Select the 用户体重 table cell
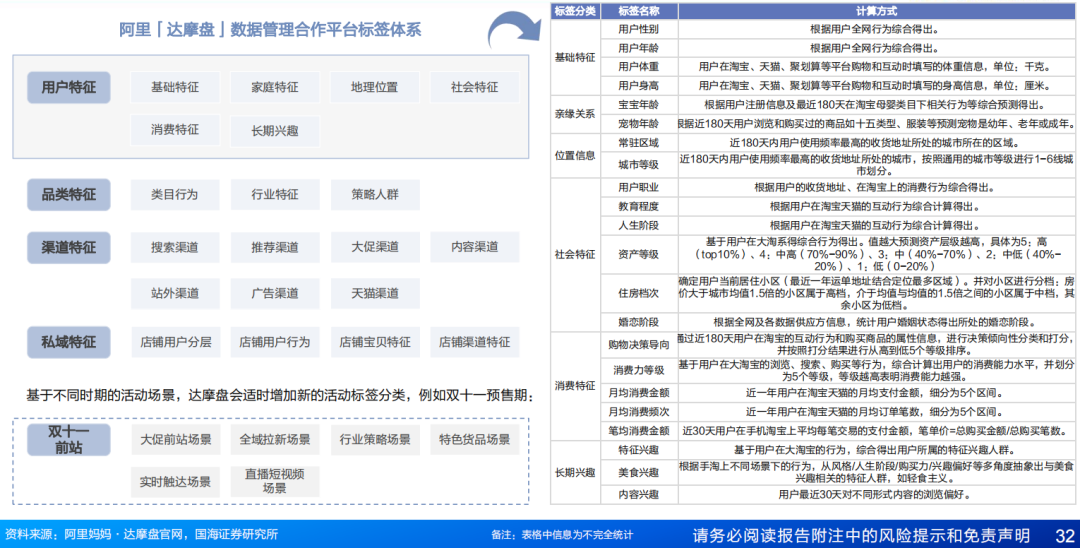Screen dimensions: 1080x548 pyautogui.click(x=638, y=67)
